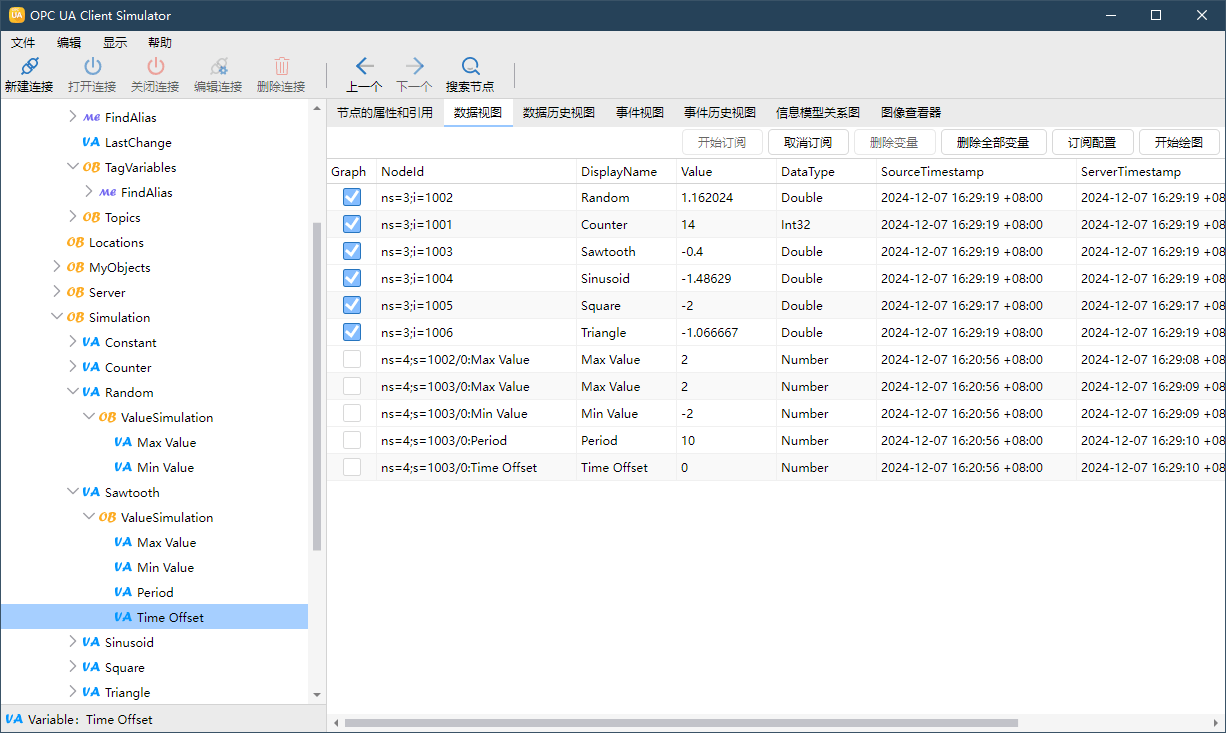
Task: Expand the MyObjects tree node
Action: 56,267
